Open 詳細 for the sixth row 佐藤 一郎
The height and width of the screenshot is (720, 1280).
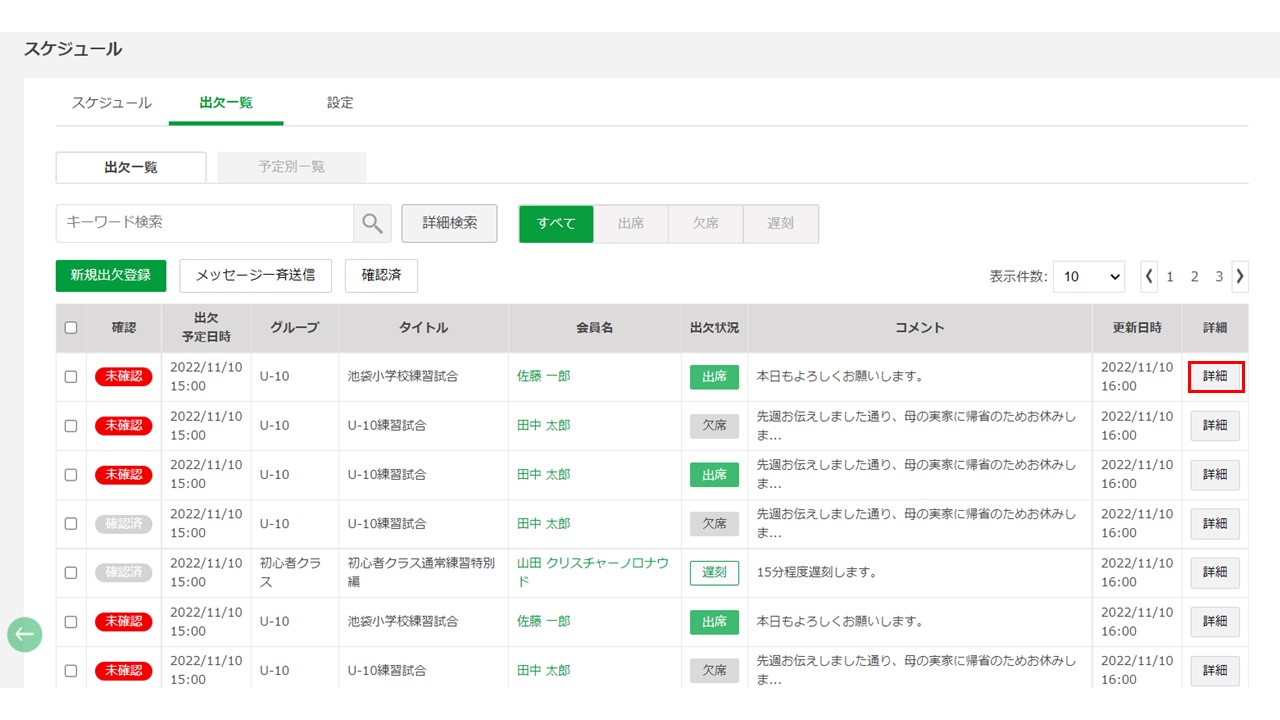(x=1215, y=622)
